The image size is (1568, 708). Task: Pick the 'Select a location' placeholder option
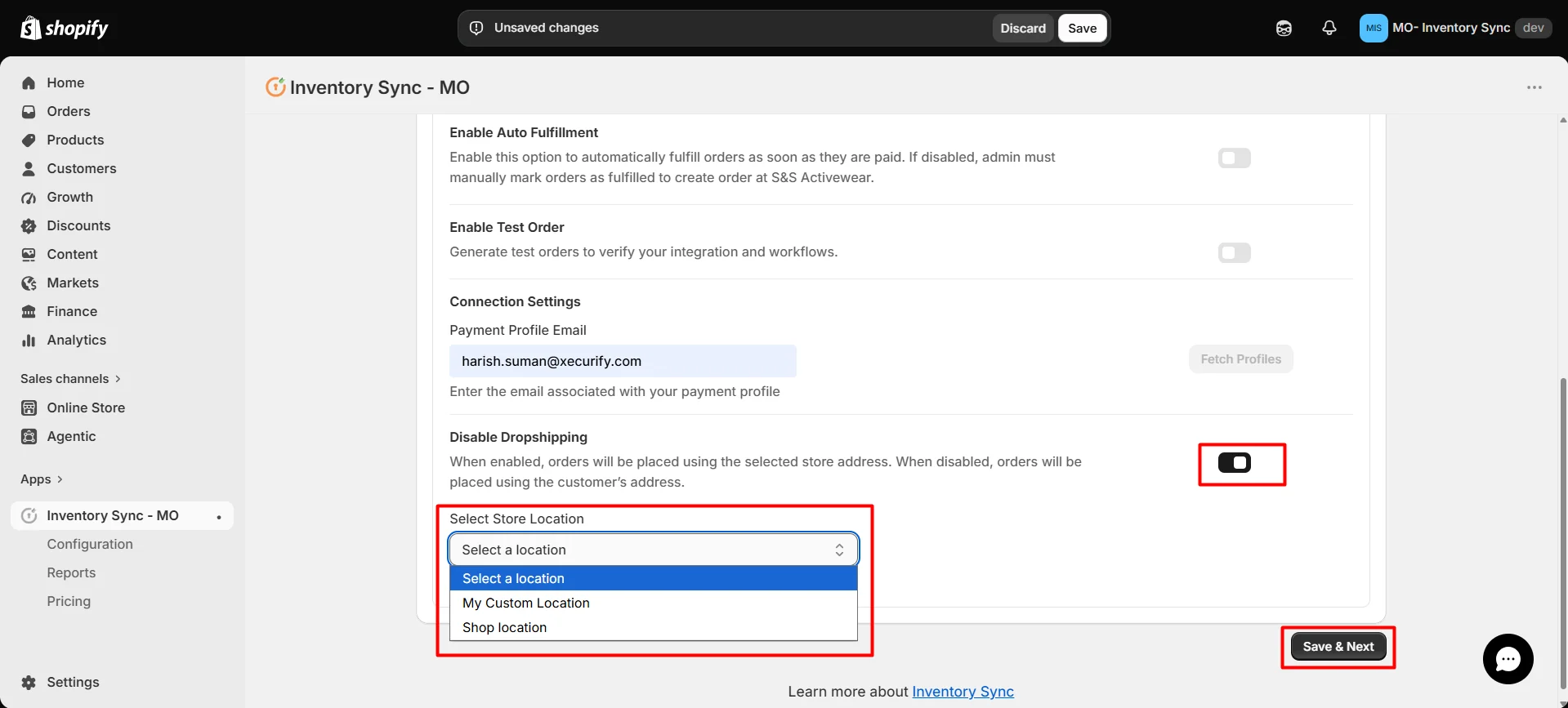(x=653, y=578)
